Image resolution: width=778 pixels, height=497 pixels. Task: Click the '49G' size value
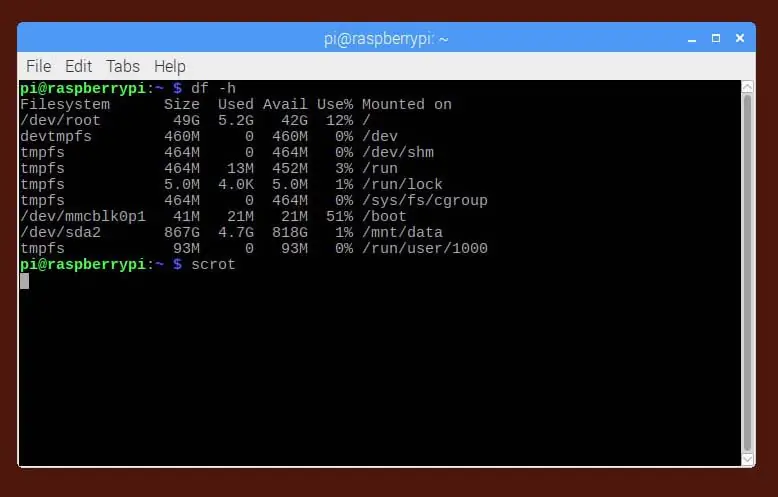[187, 121]
